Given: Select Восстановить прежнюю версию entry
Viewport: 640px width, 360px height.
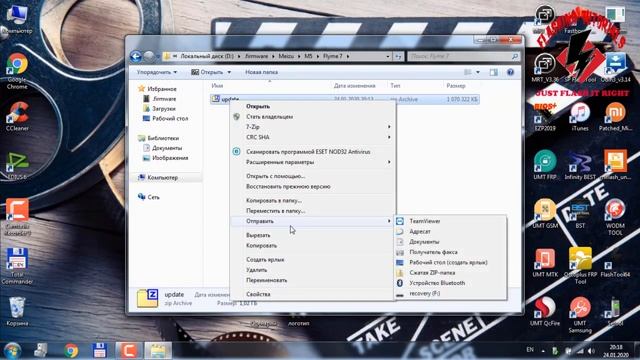Looking at the screenshot, I should pyautogui.click(x=312, y=186).
